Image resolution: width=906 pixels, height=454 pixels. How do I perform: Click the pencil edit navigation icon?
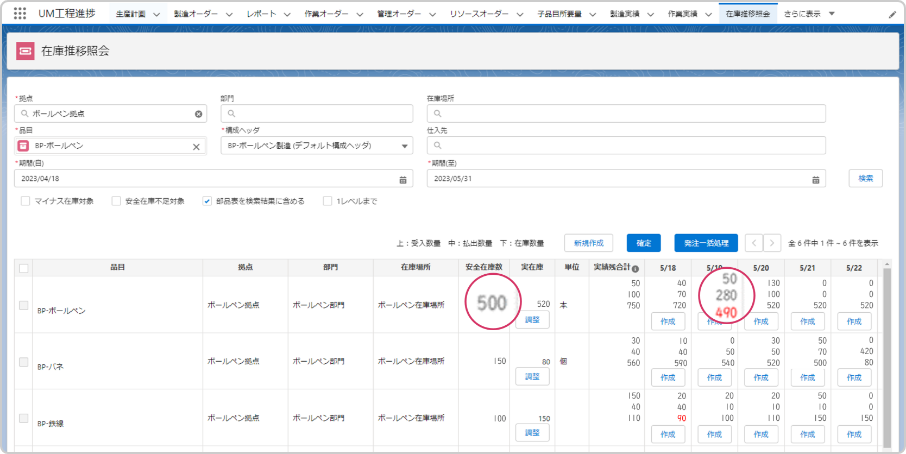[x=892, y=14]
